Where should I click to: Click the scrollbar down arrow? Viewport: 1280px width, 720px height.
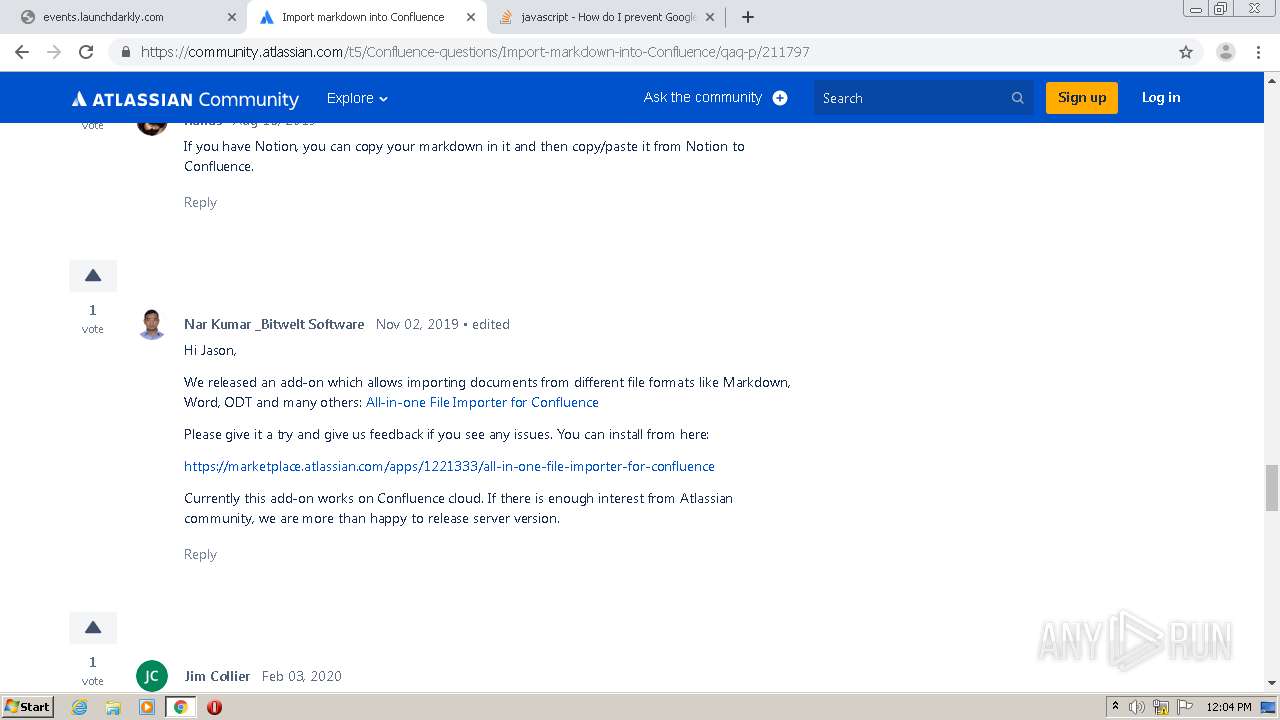tap(1272, 683)
